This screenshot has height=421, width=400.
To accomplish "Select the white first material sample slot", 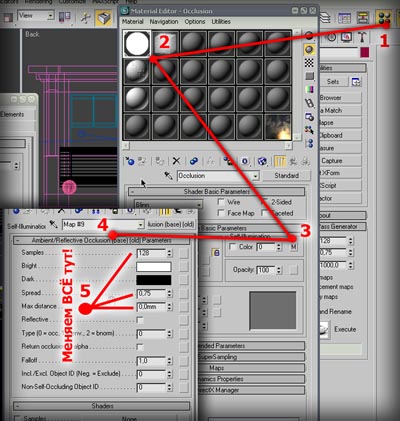I will (137, 44).
